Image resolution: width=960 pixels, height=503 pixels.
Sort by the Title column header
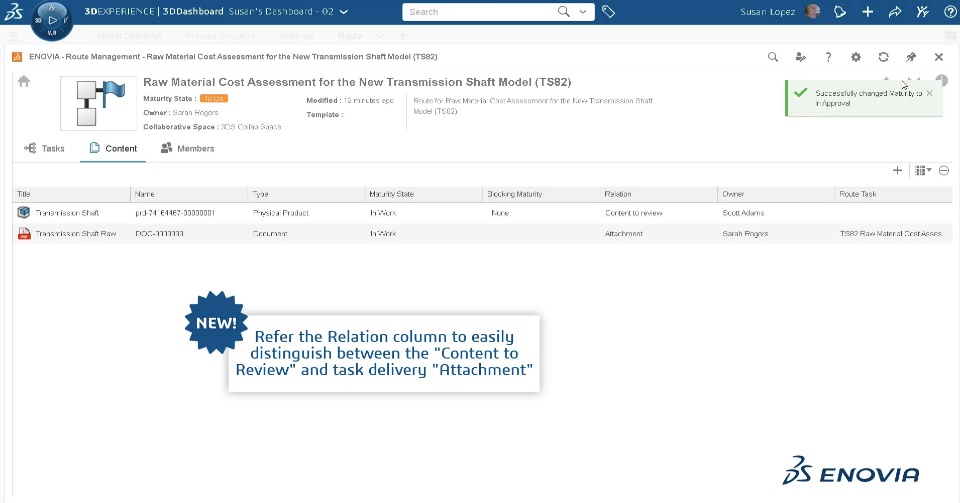(71, 194)
